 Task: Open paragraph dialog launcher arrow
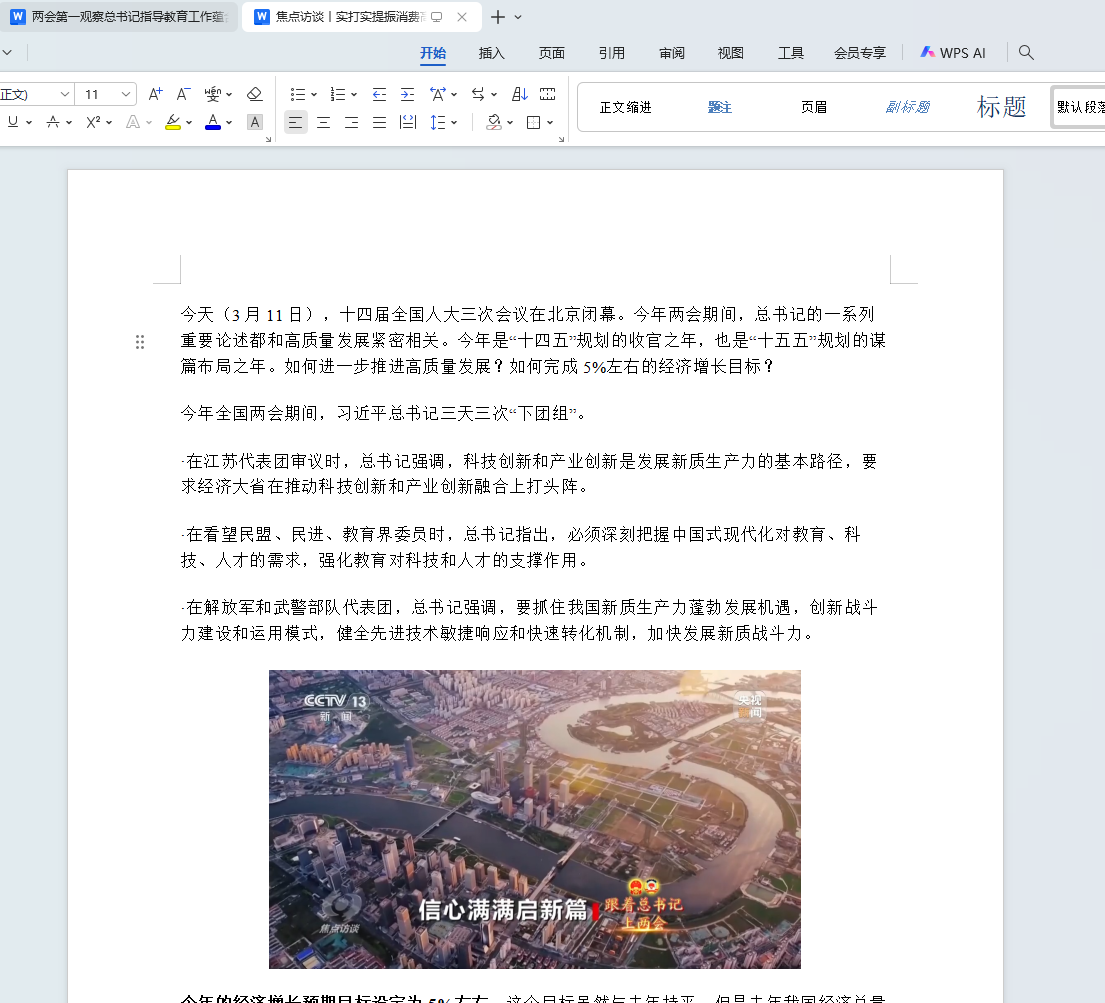pyautogui.click(x=562, y=140)
